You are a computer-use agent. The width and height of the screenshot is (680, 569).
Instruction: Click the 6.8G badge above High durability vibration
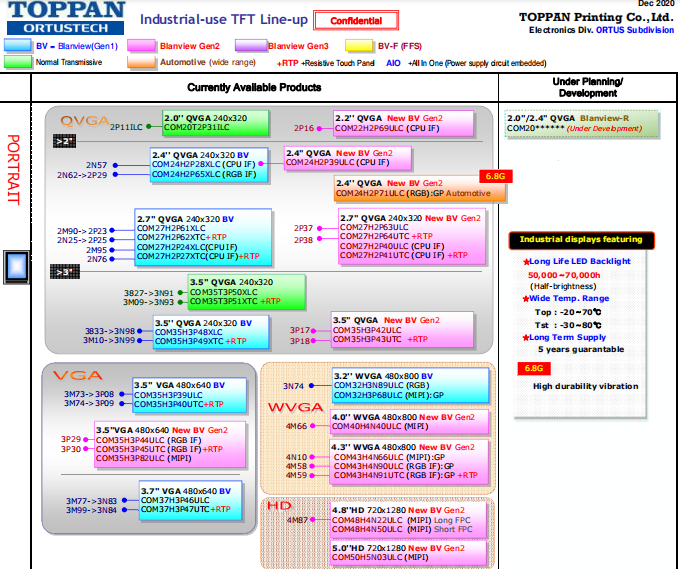tap(534, 368)
